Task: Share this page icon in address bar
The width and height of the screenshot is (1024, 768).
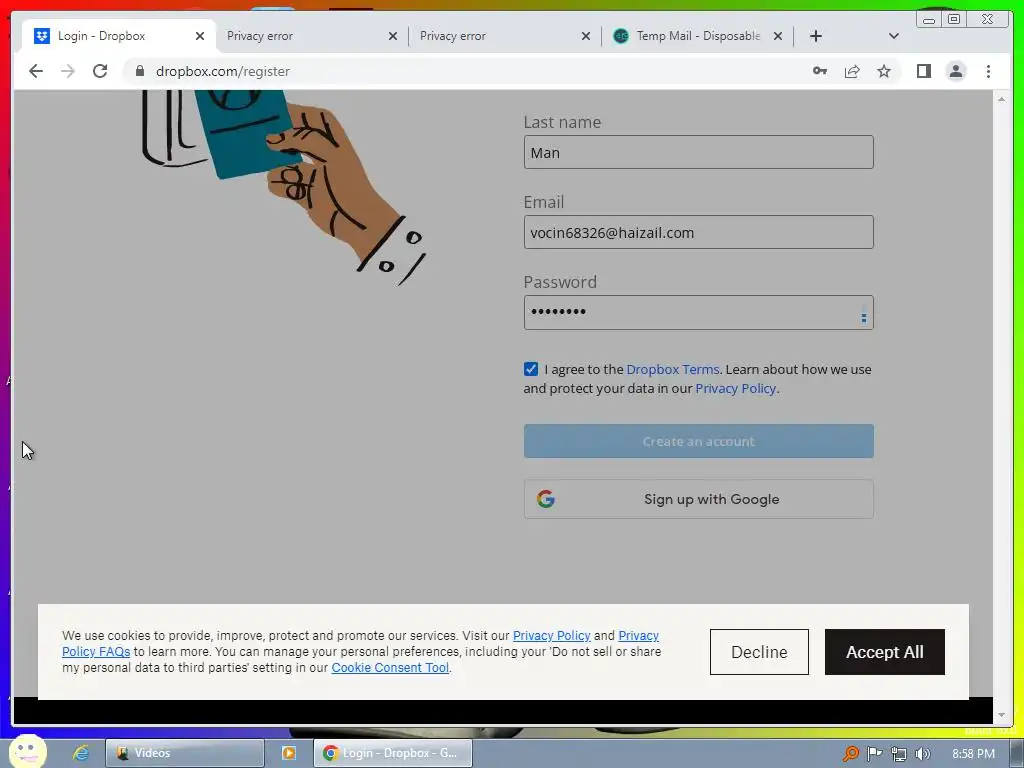Action: coord(852,71)
